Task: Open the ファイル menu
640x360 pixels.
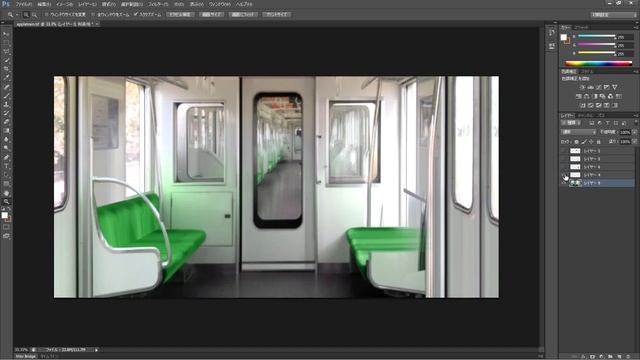Action: pos(24,4)
